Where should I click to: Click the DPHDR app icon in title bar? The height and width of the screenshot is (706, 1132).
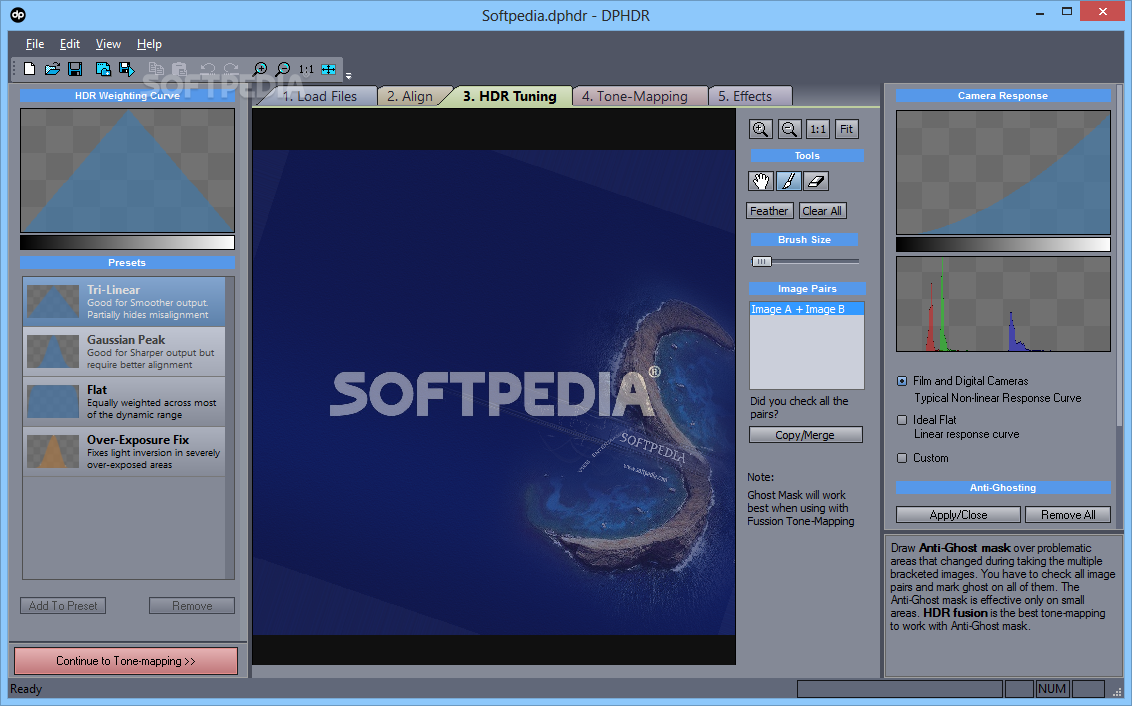click(18, 14)
